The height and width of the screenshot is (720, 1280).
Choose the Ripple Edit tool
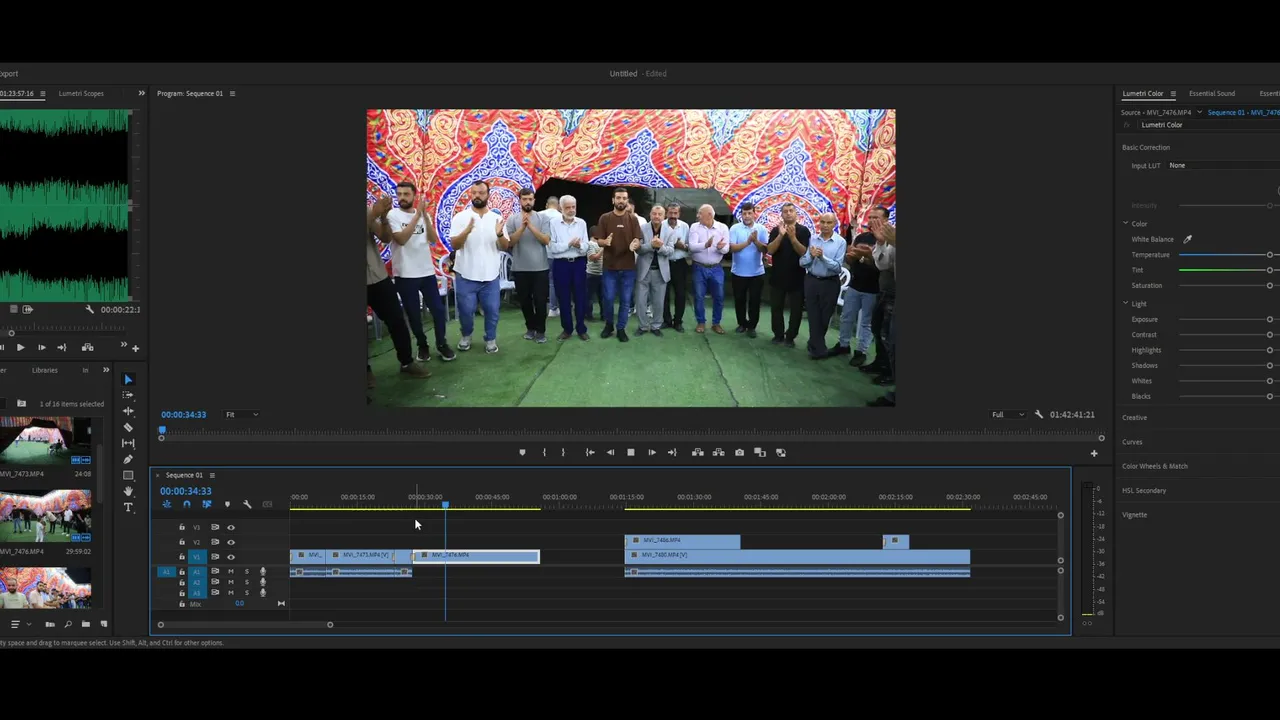[x=128, y=411]
